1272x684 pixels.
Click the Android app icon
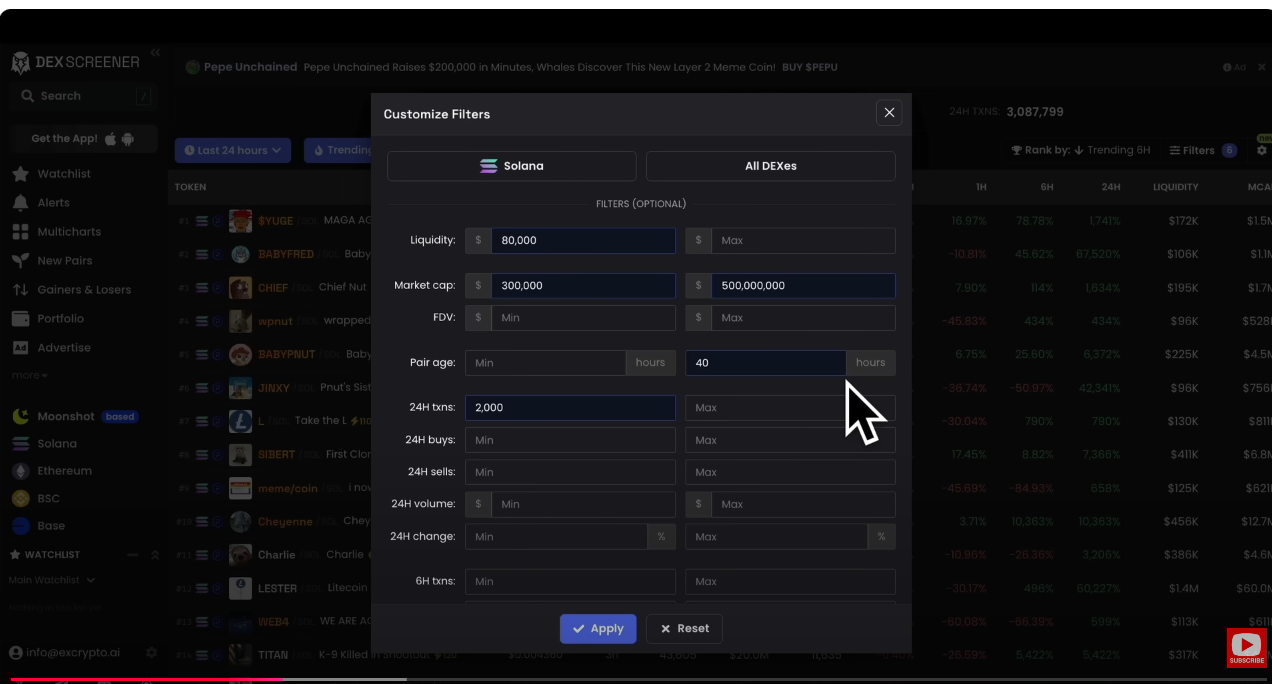128,138
